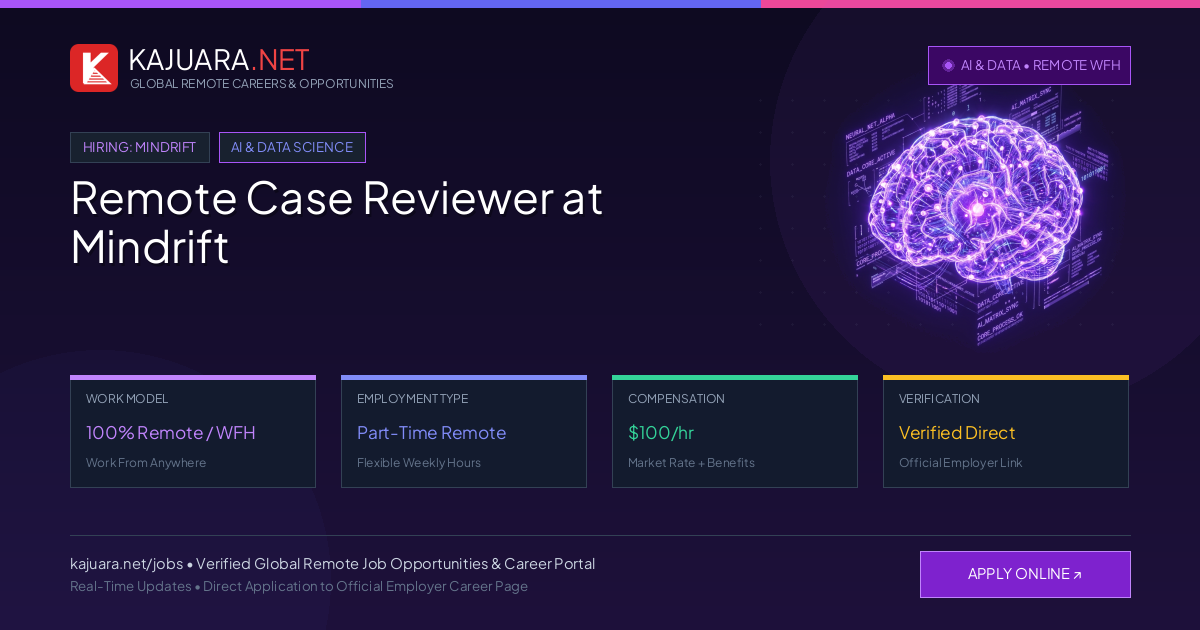Click the AI & DATA SCIENCE tag
Viewport: 1200px width, 630px height.
point(292,147)
